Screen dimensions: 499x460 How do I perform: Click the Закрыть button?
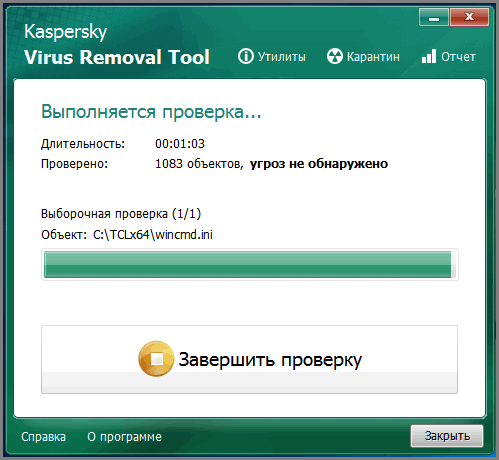tap(447, 436)
